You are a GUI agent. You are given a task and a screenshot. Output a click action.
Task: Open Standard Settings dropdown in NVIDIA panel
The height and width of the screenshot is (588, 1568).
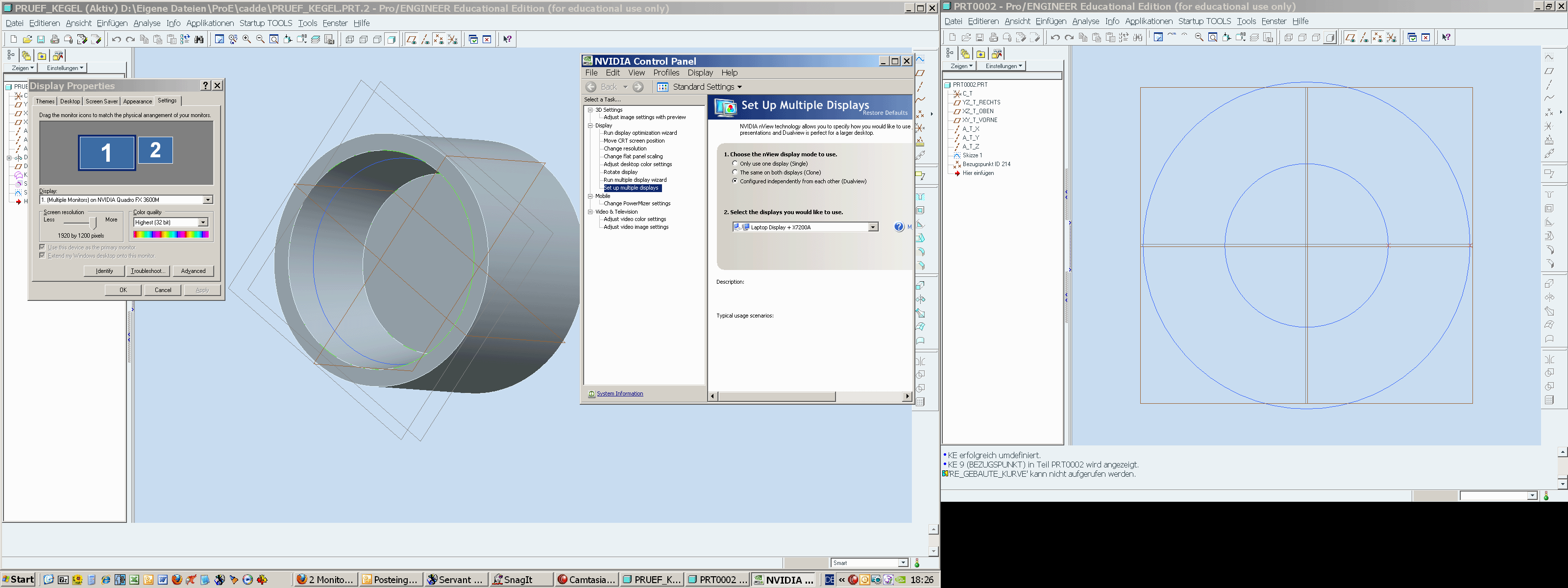[x=707, y=87]
